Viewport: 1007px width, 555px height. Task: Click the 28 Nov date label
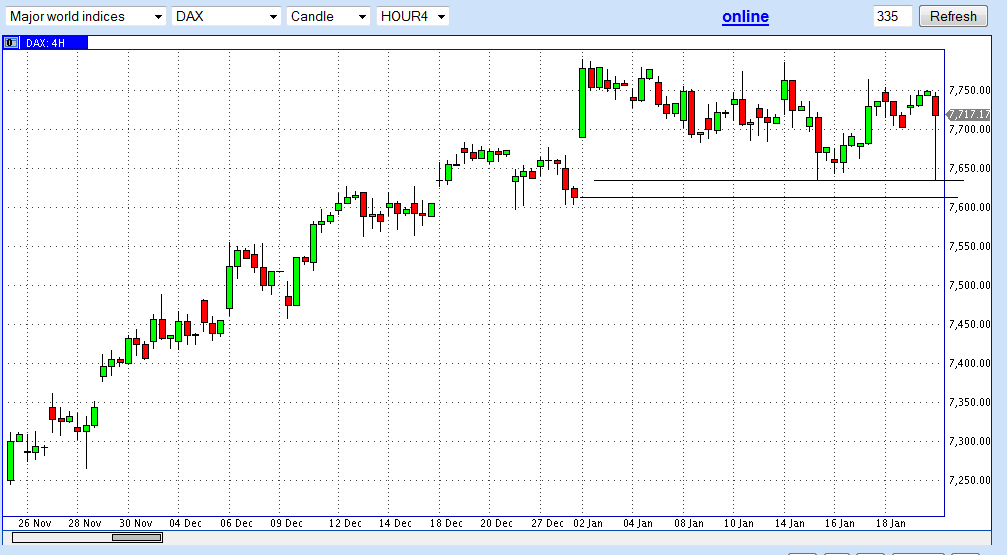point(85,523)
